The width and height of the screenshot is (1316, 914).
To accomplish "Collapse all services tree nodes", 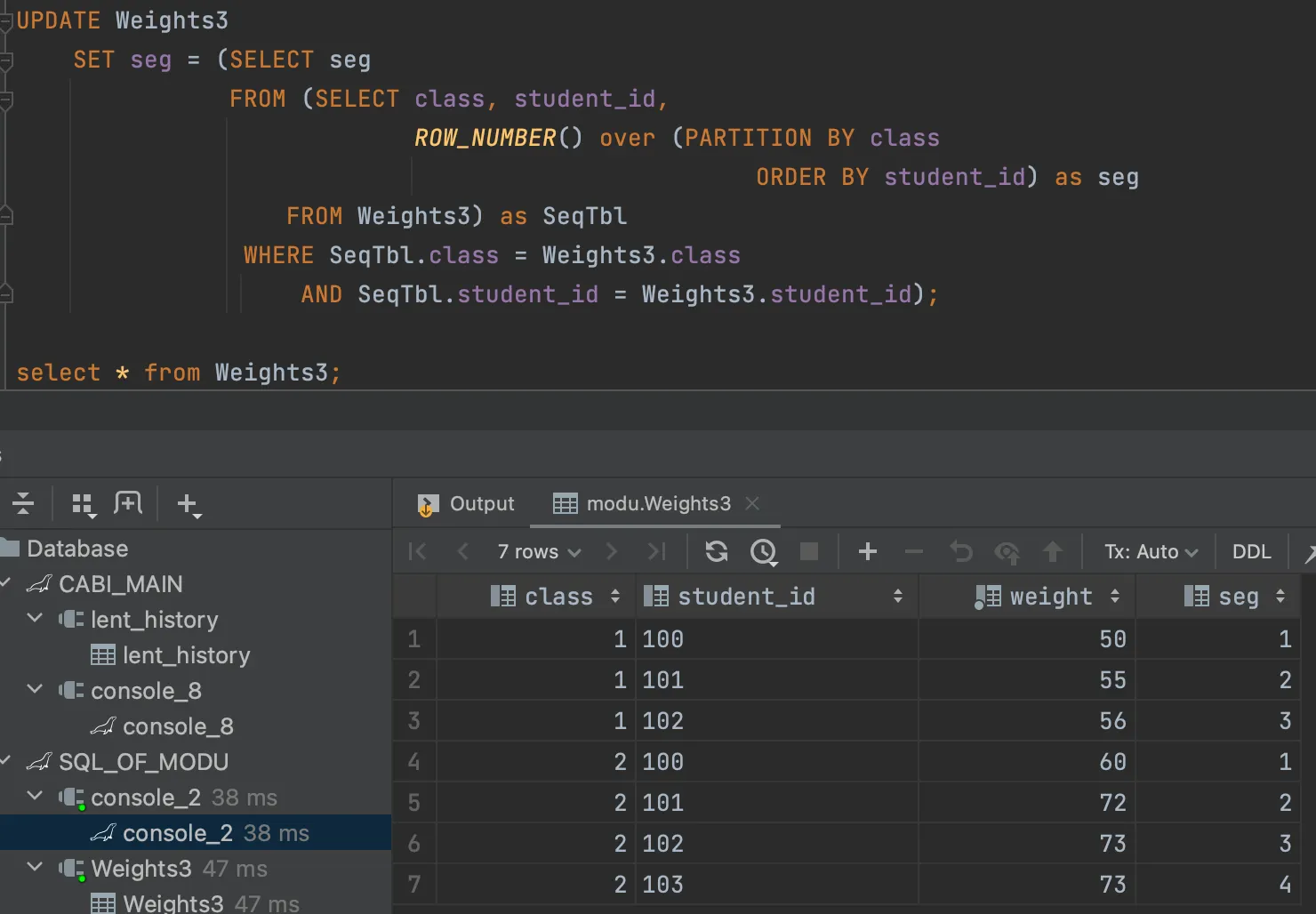I will 23,504.
